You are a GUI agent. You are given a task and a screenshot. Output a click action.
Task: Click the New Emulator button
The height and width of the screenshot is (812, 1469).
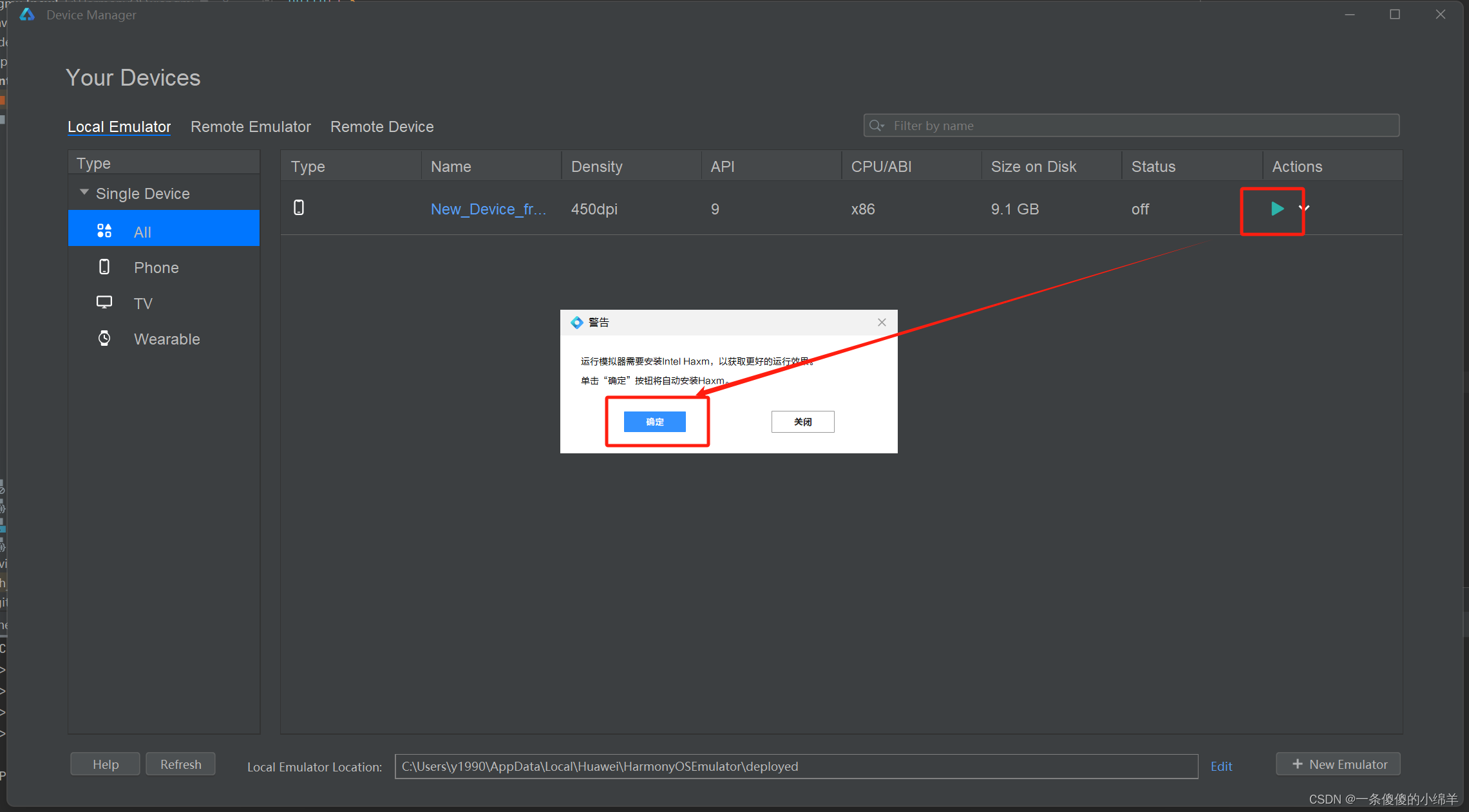pyautogui.click(x=1338, y=764)
